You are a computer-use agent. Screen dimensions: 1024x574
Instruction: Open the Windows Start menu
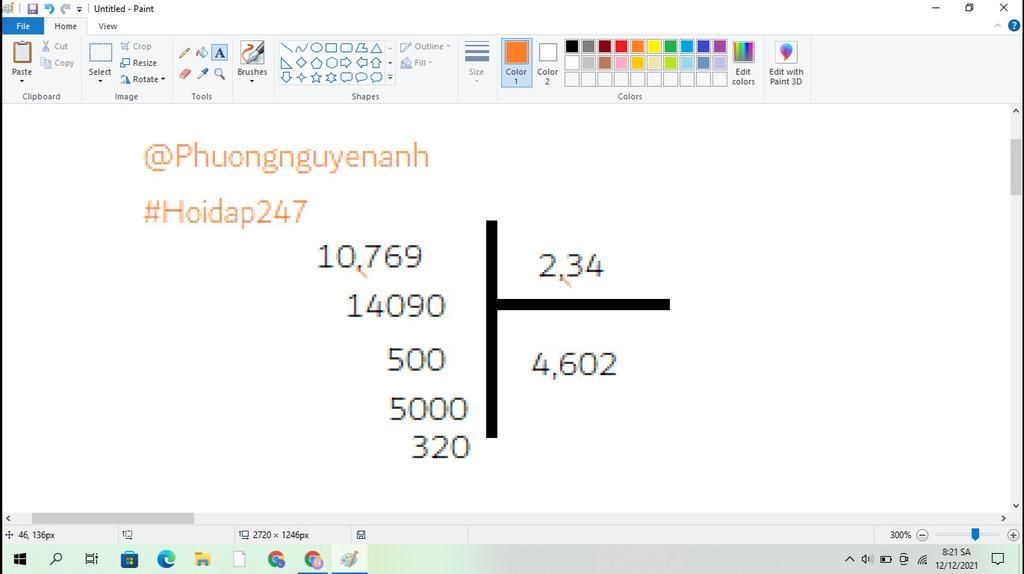[20, 559]
